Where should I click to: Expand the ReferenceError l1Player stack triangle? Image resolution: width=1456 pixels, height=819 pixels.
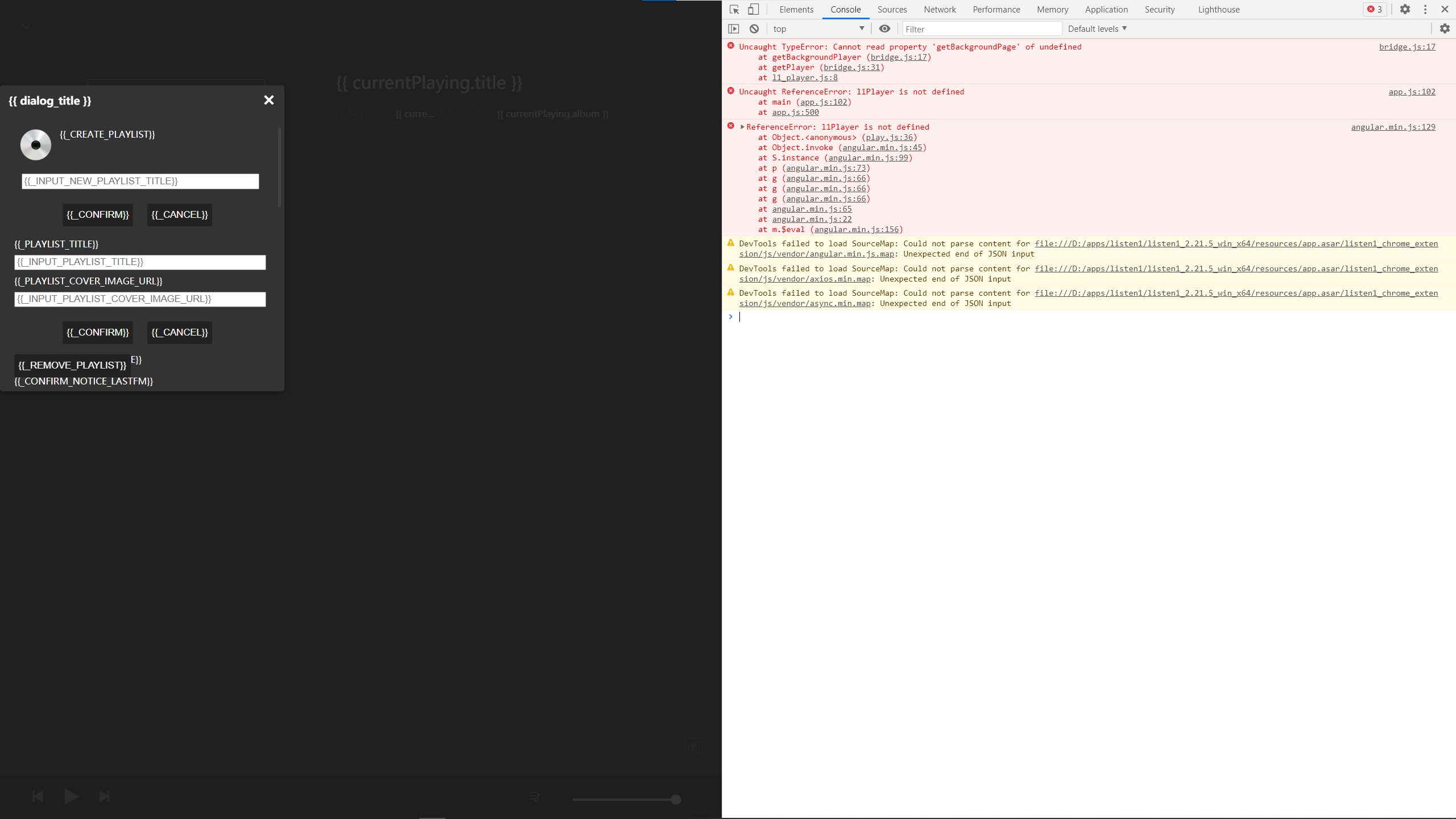coord(742,127)
